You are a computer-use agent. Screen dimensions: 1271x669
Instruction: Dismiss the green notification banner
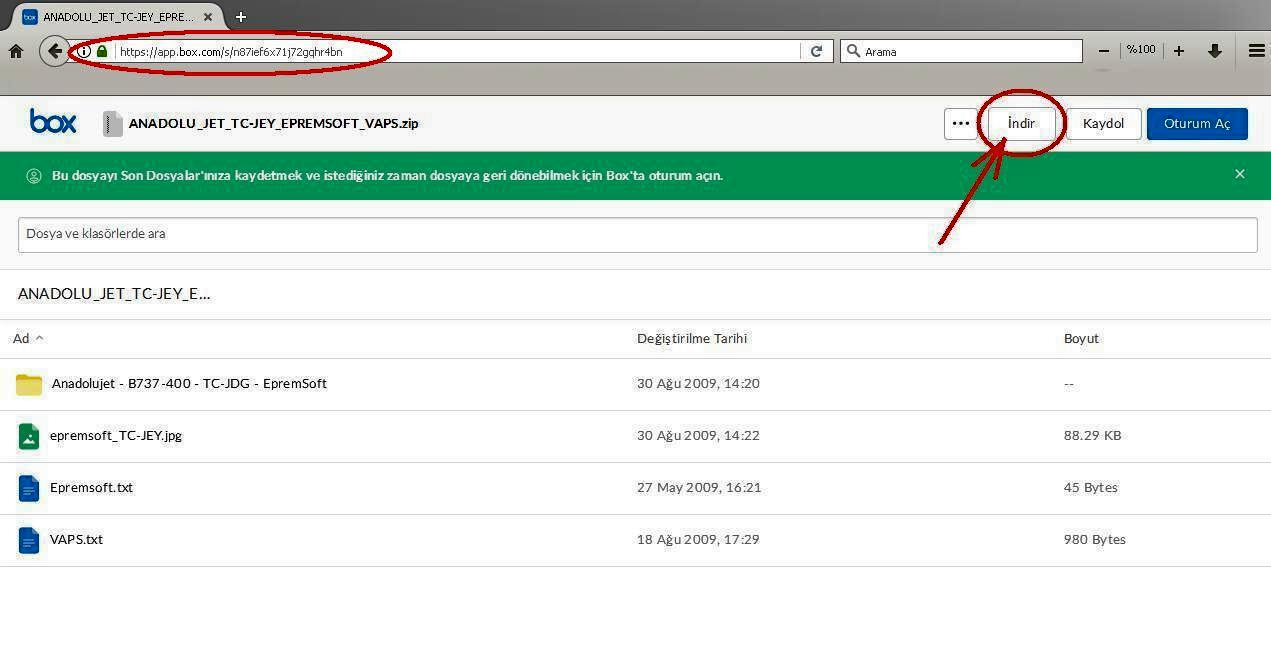click(1239, 174)
